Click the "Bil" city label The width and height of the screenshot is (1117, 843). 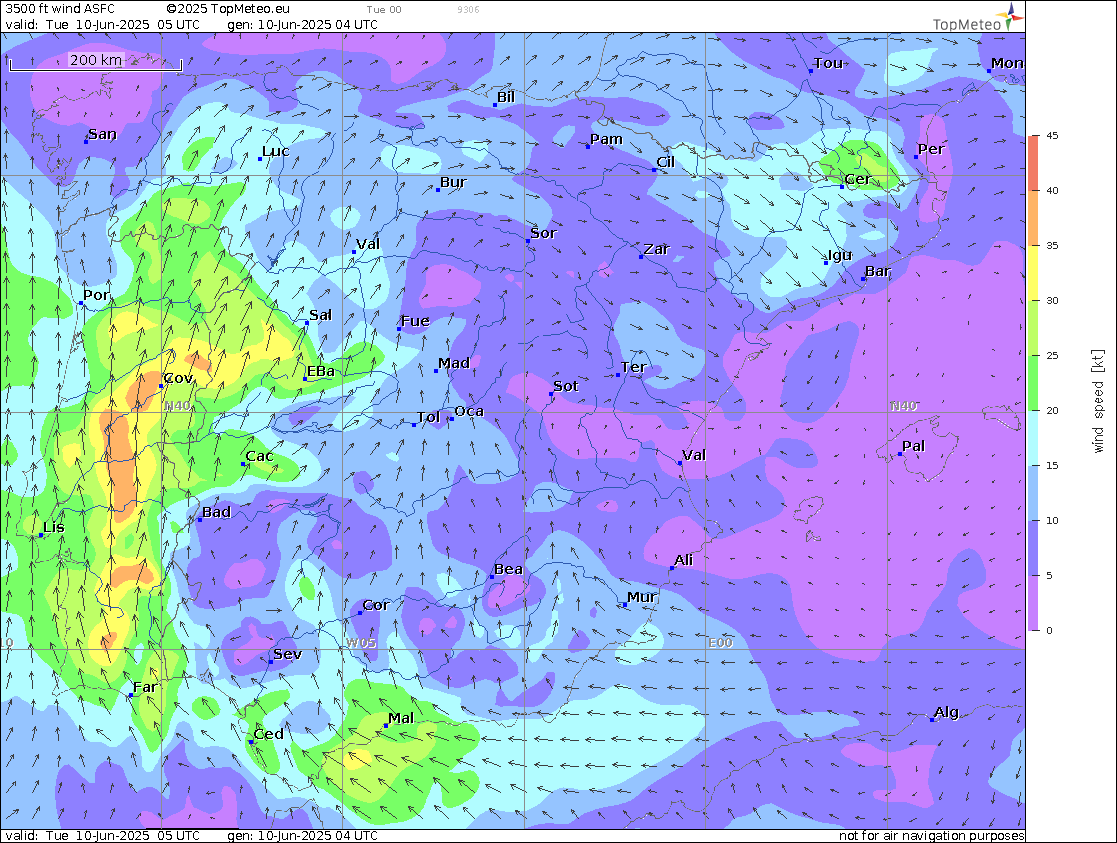pos(506,97)
